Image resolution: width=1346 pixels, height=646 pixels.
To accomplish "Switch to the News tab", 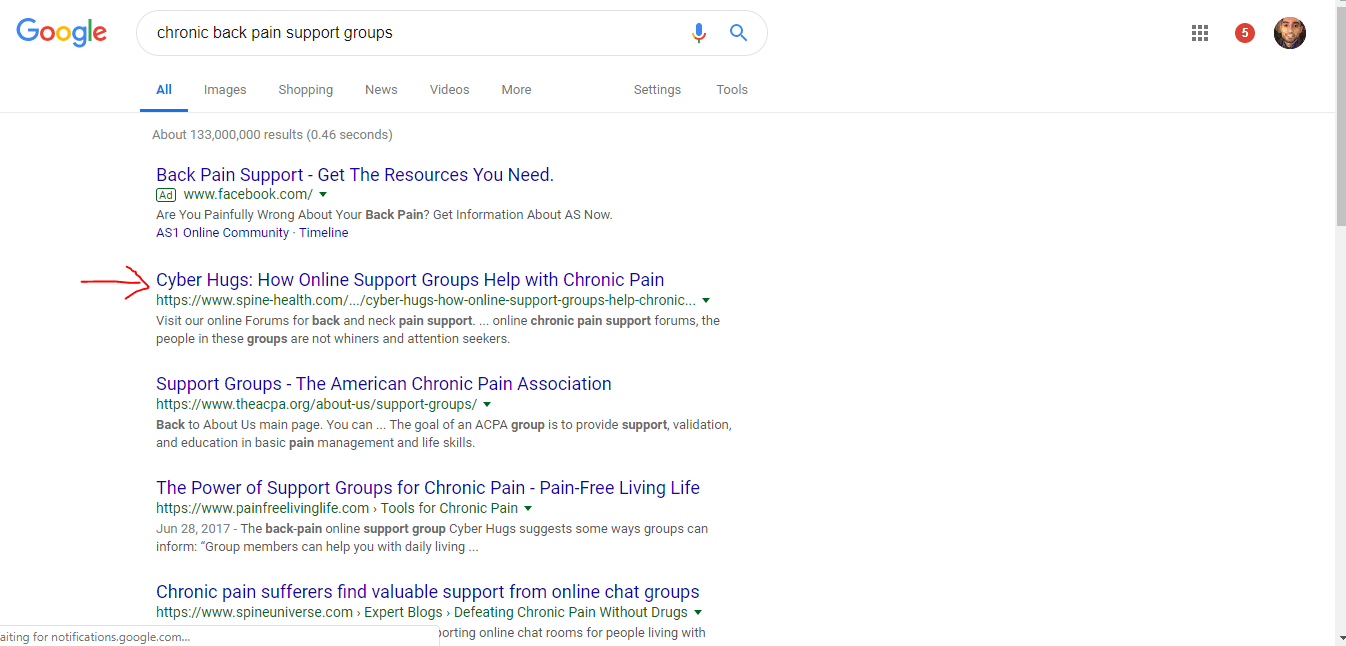I will [x=381, y=90].
